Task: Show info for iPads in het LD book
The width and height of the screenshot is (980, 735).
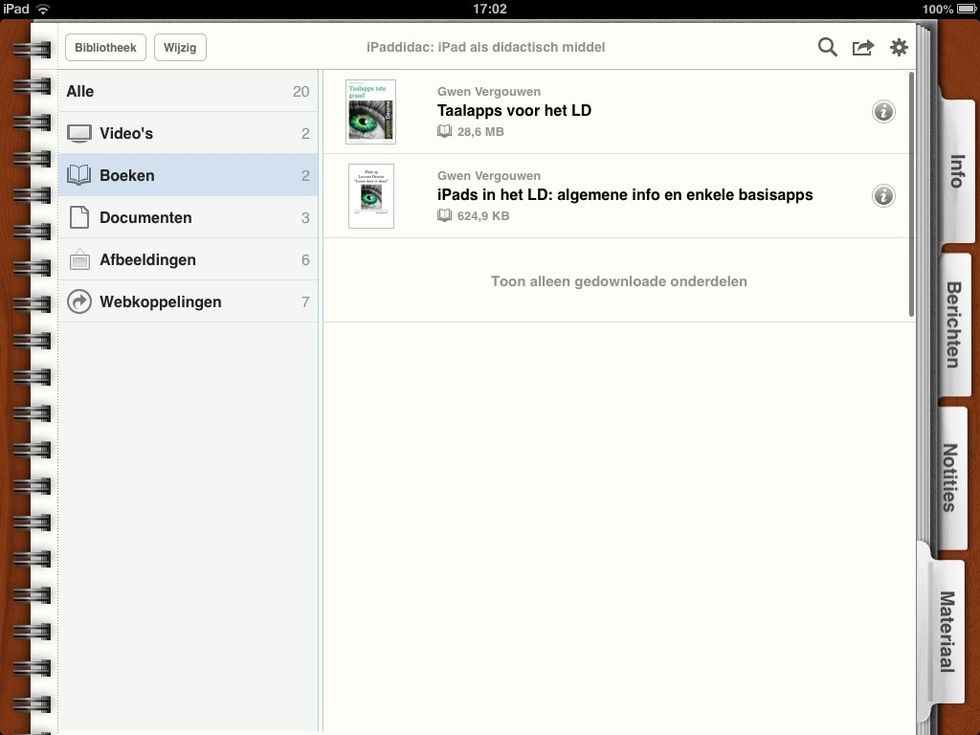Action: pyautogui.click(x=883, y=195)
